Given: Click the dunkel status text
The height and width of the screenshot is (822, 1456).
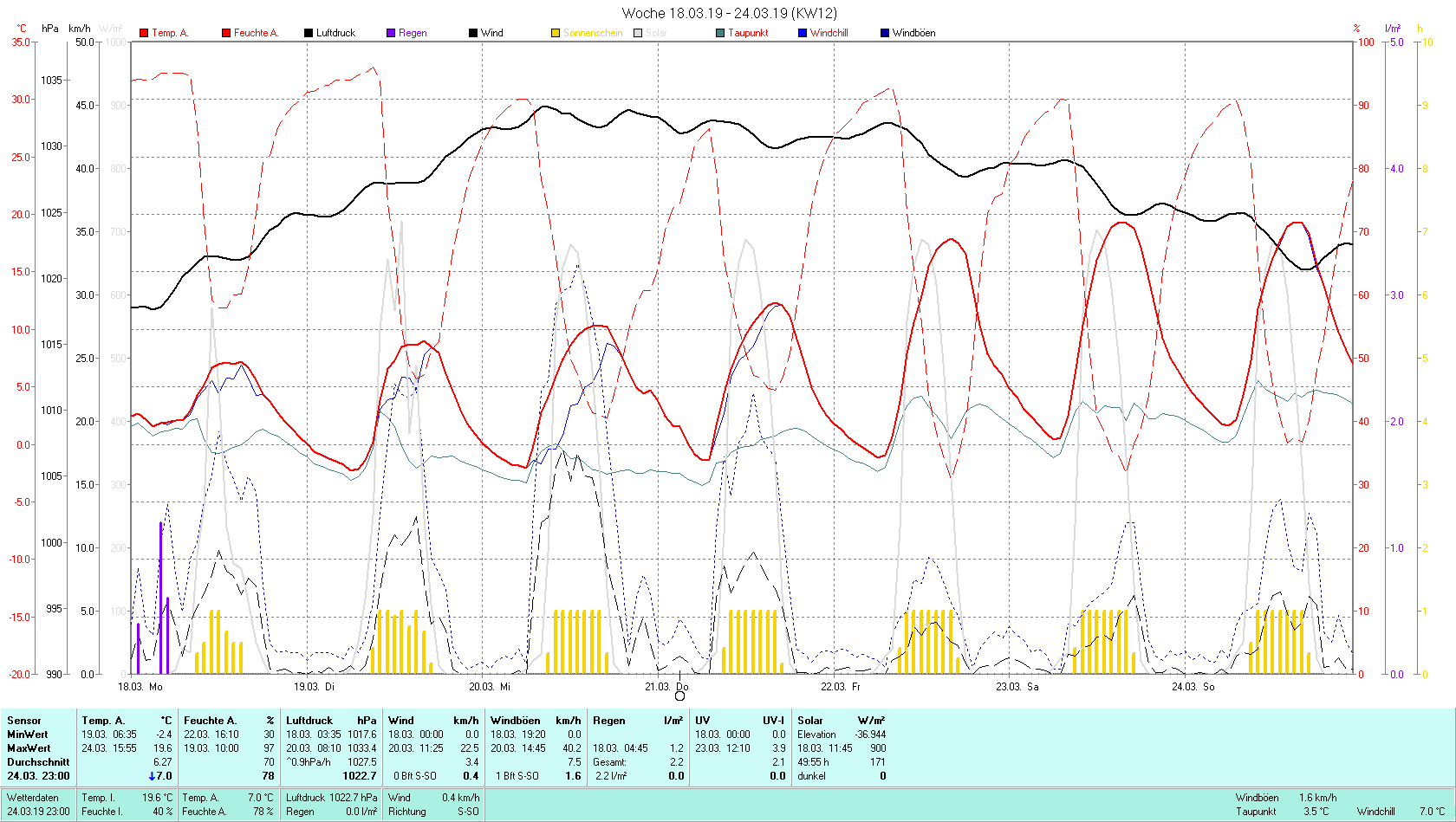Looking at the screenshot, I should [811, 776].
